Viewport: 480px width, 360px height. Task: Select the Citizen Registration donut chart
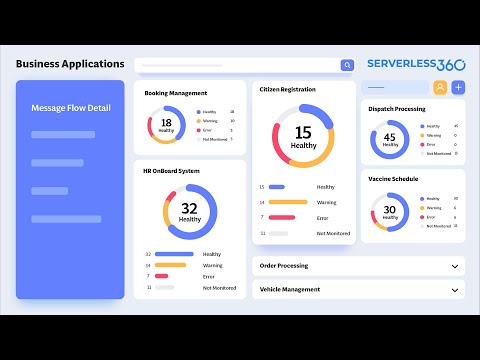(303, 136)
